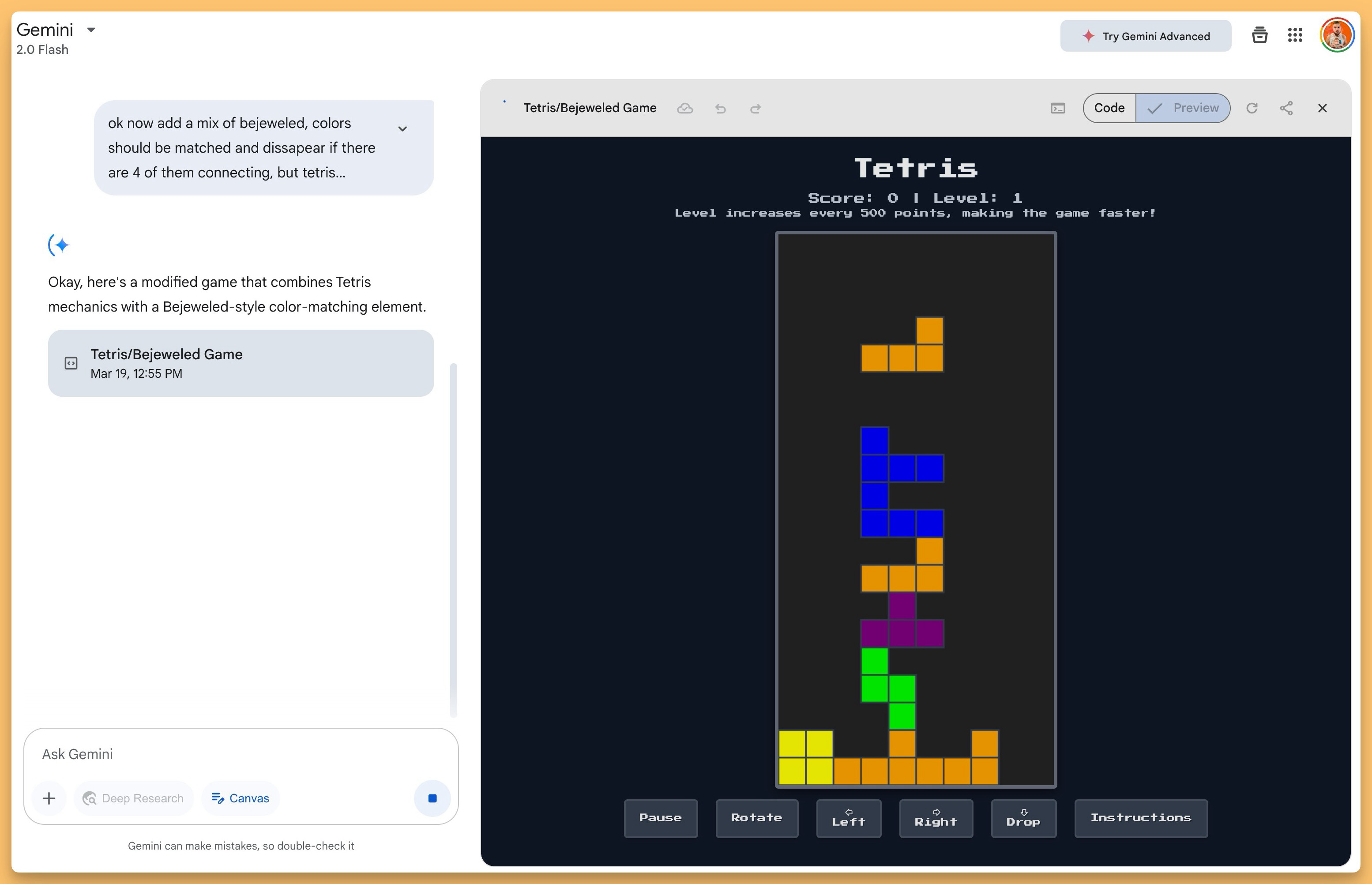The width and height of the screenshot is (1372, 884).
Task: Close the canvas panel
Action: point(1323,108)
